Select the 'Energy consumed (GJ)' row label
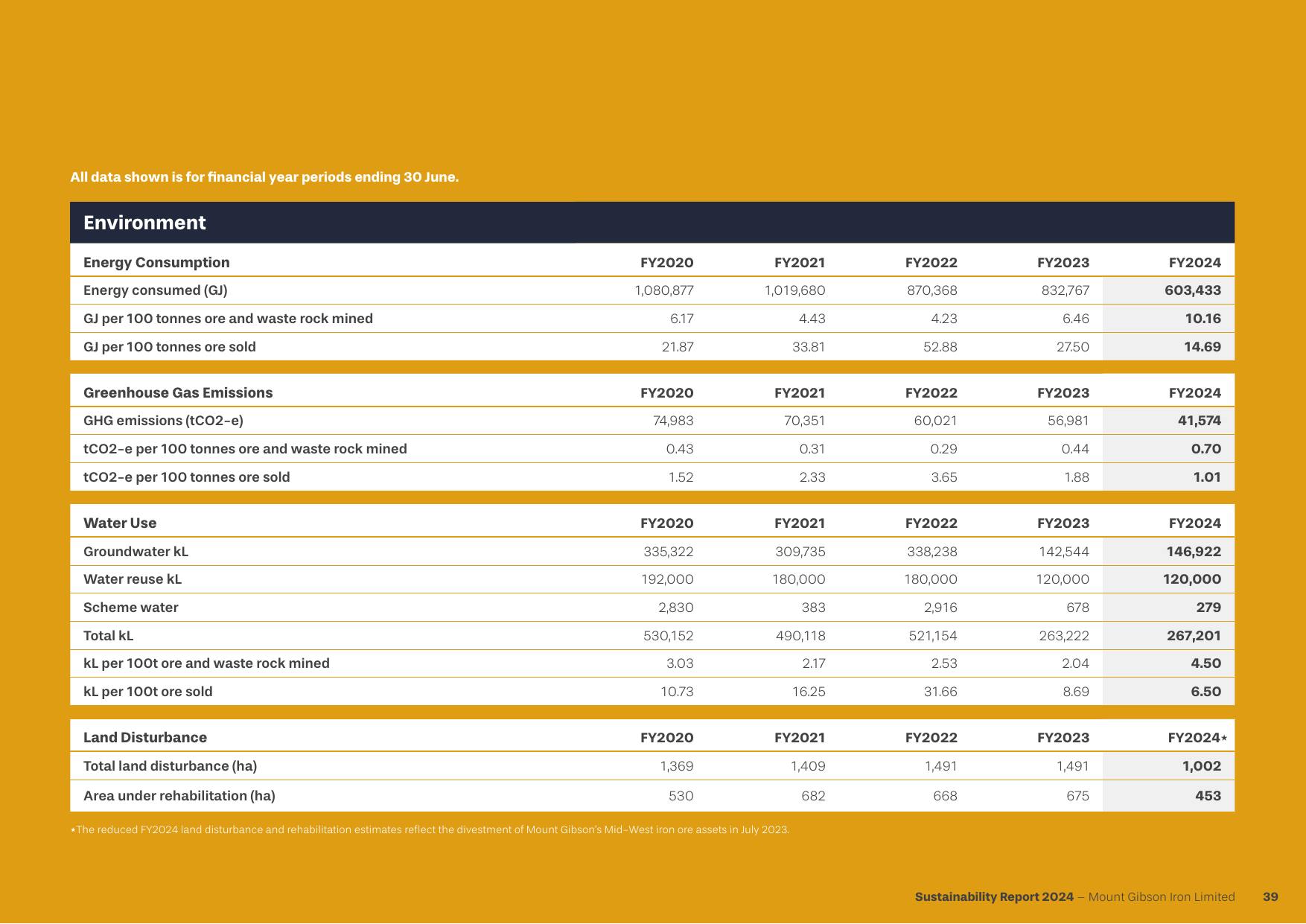The image size is (1306, 924). click(x=156, y=290)
